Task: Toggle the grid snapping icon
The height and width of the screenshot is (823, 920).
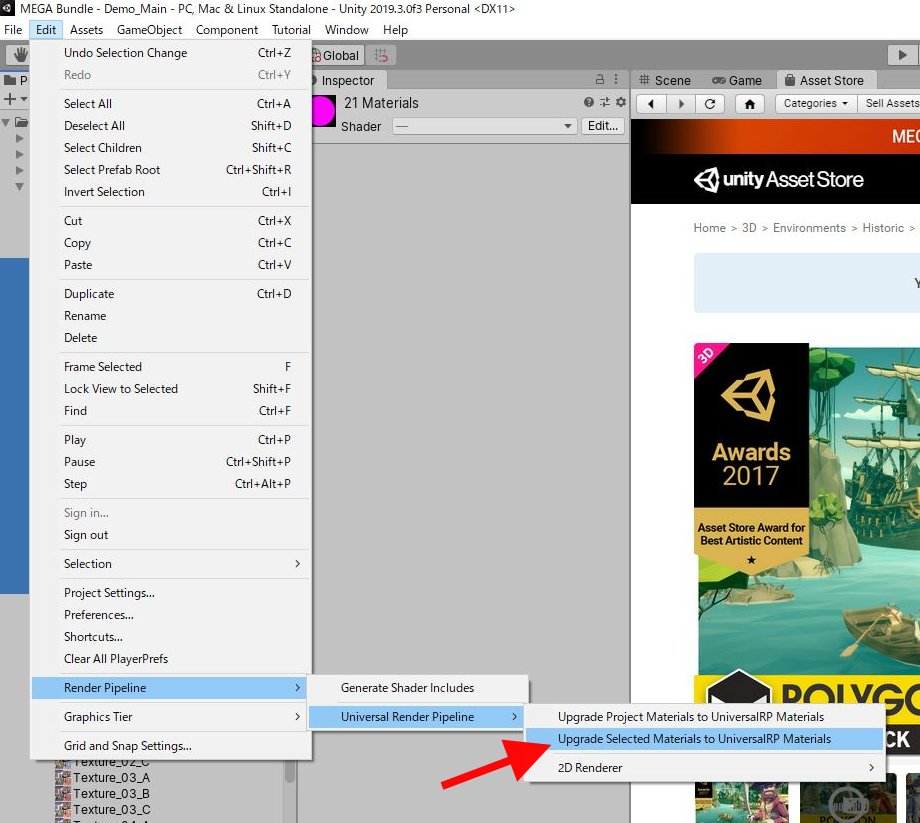Action: pyautogui.click(x=381, y=55)
